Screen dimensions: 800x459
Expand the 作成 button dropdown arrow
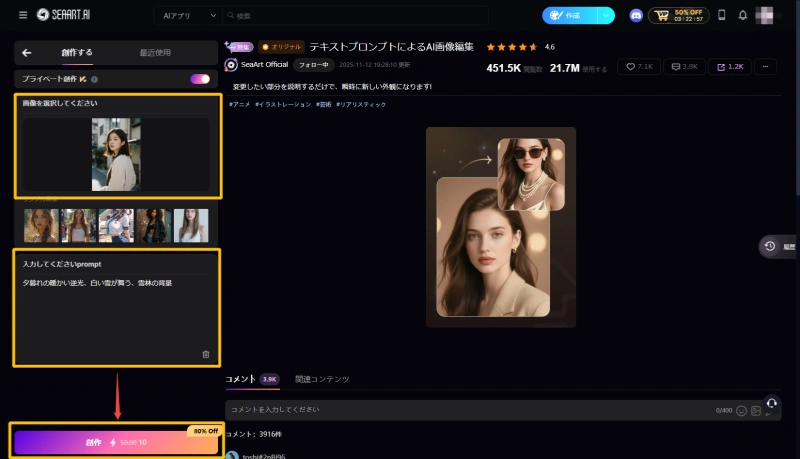click(x=606, y=16)
